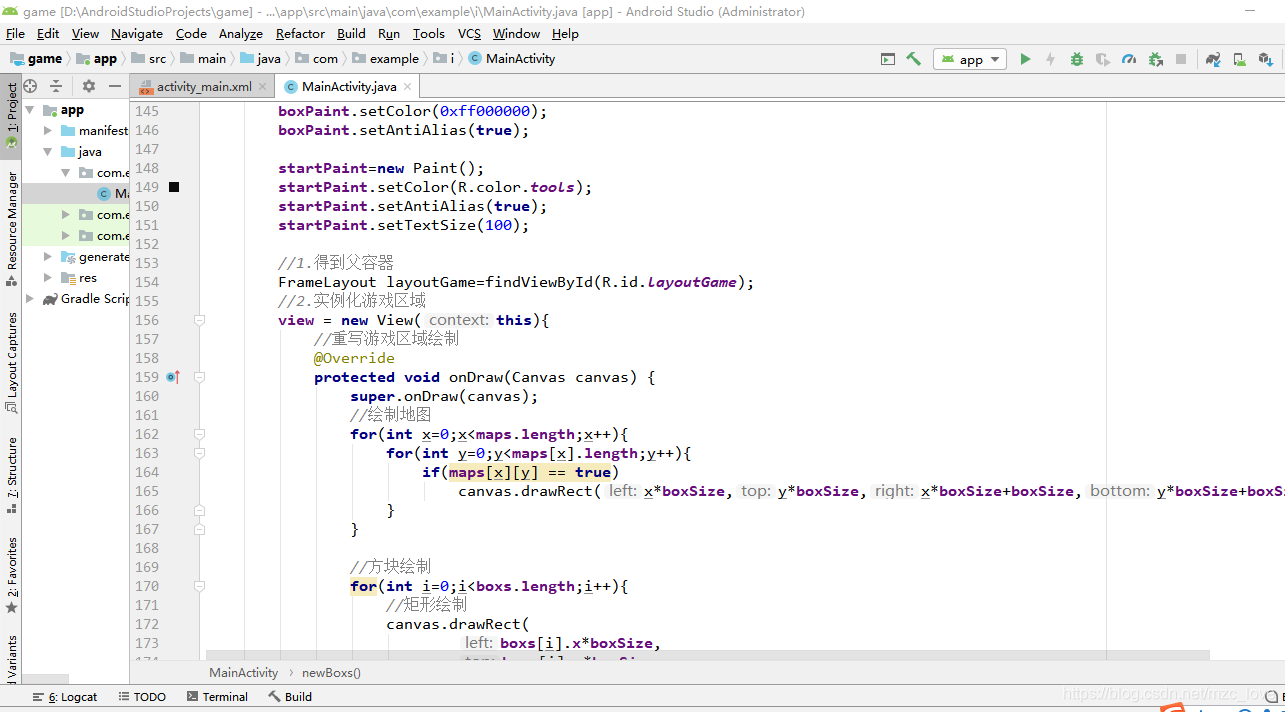Open the 6: Logcat tool window
This screenshot has width=1285, height=712.
tap(65, 697)
